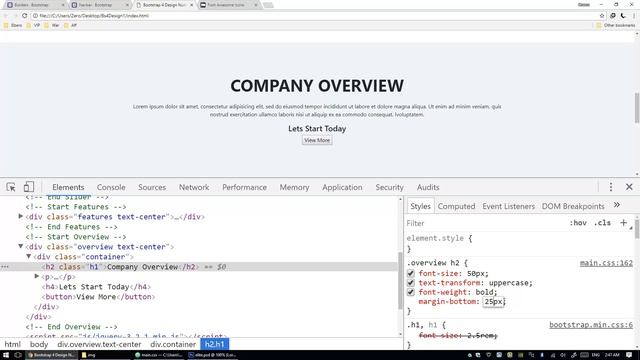Open Cortana search circle on taskbar

tap(18, 355)
